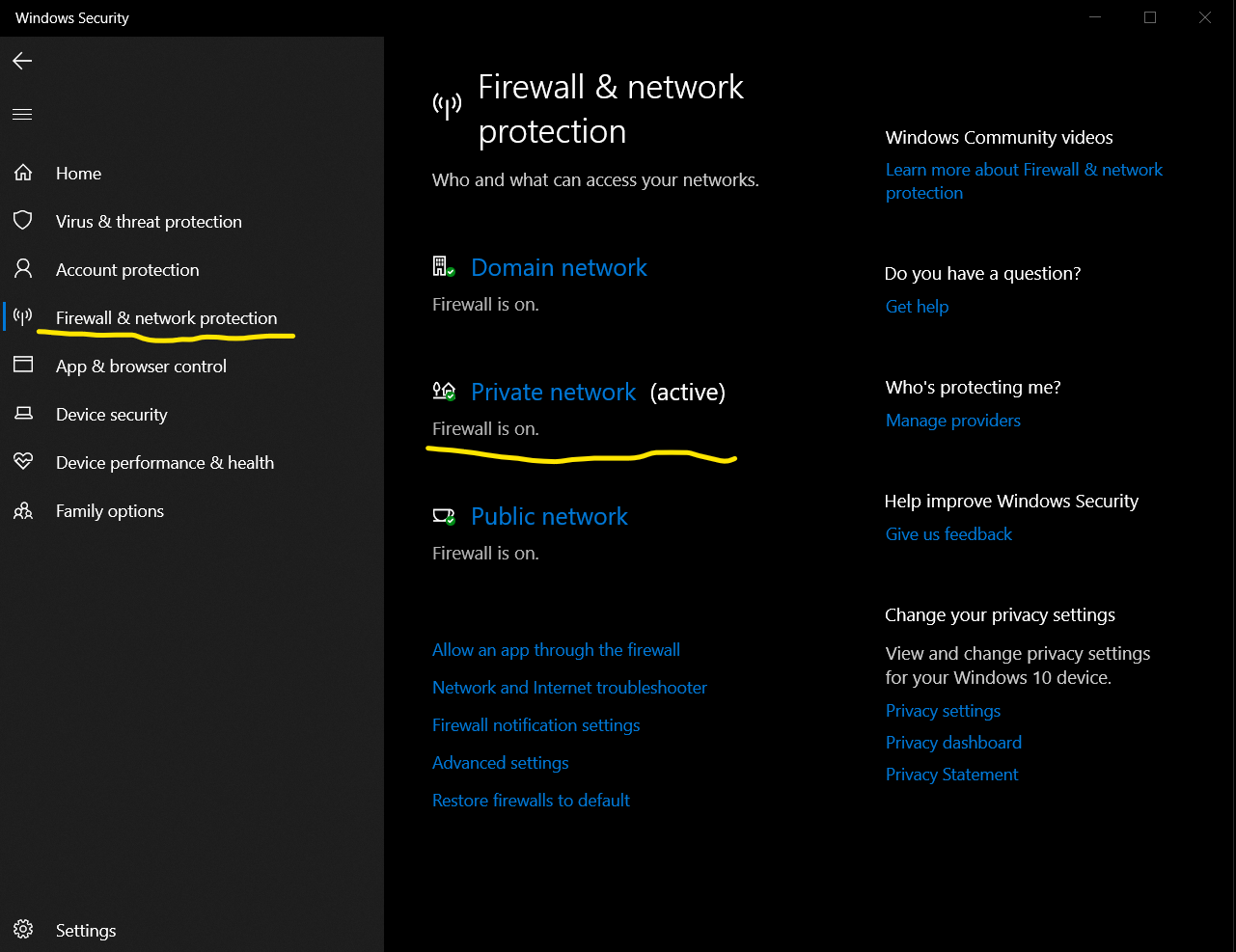Open Settings via the gear icon
The image size is (1236, 952).
click(x=23, y=930)
